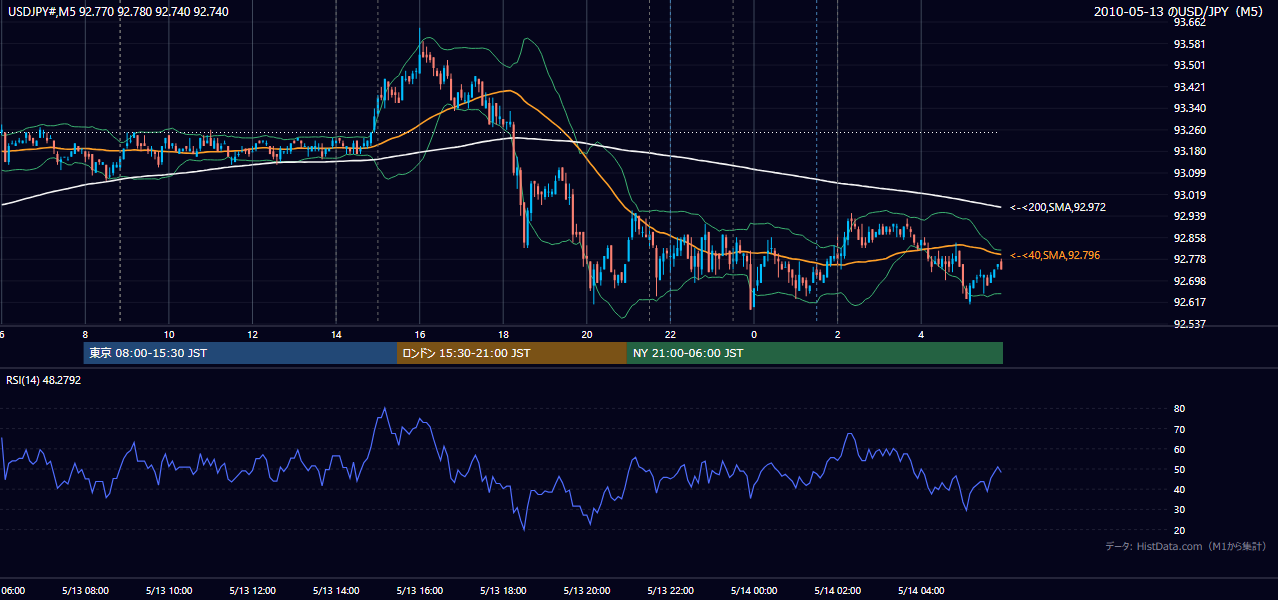
Task: Click price axis value 92.858
Action: click(1189, 238)
